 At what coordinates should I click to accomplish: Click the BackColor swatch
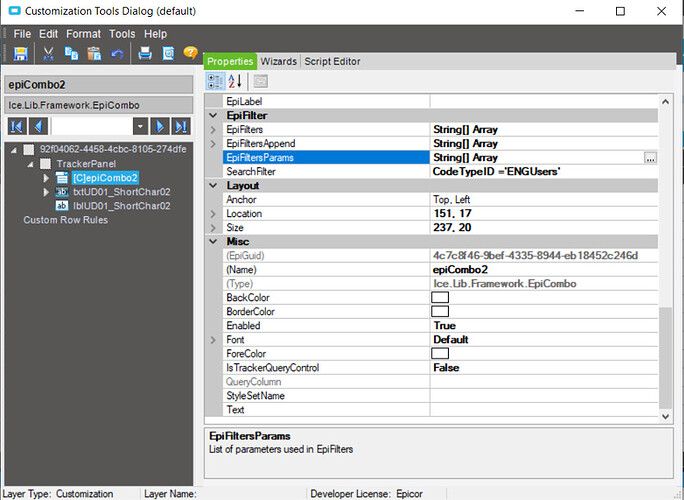click(440, 298)
